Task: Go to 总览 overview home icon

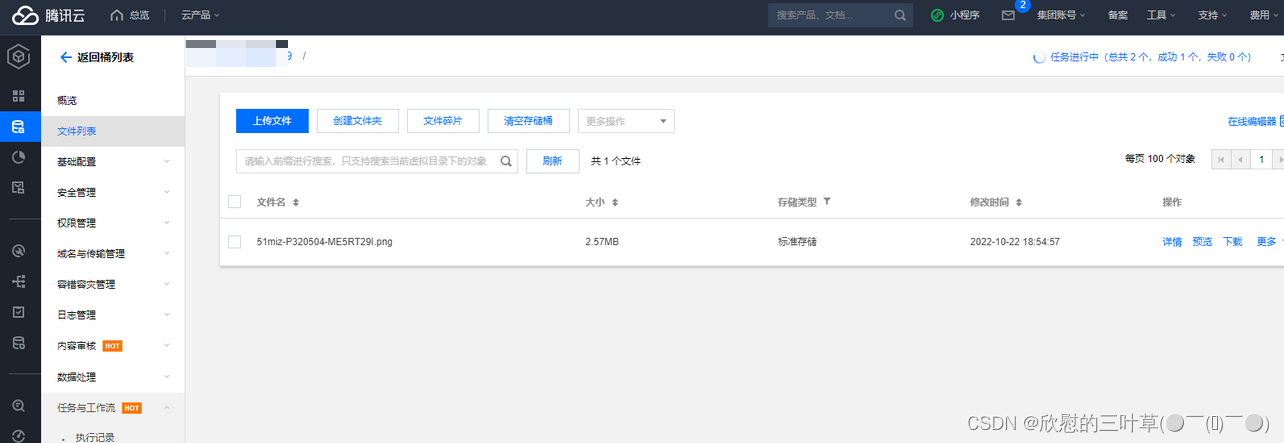Action: click(117, 15)
